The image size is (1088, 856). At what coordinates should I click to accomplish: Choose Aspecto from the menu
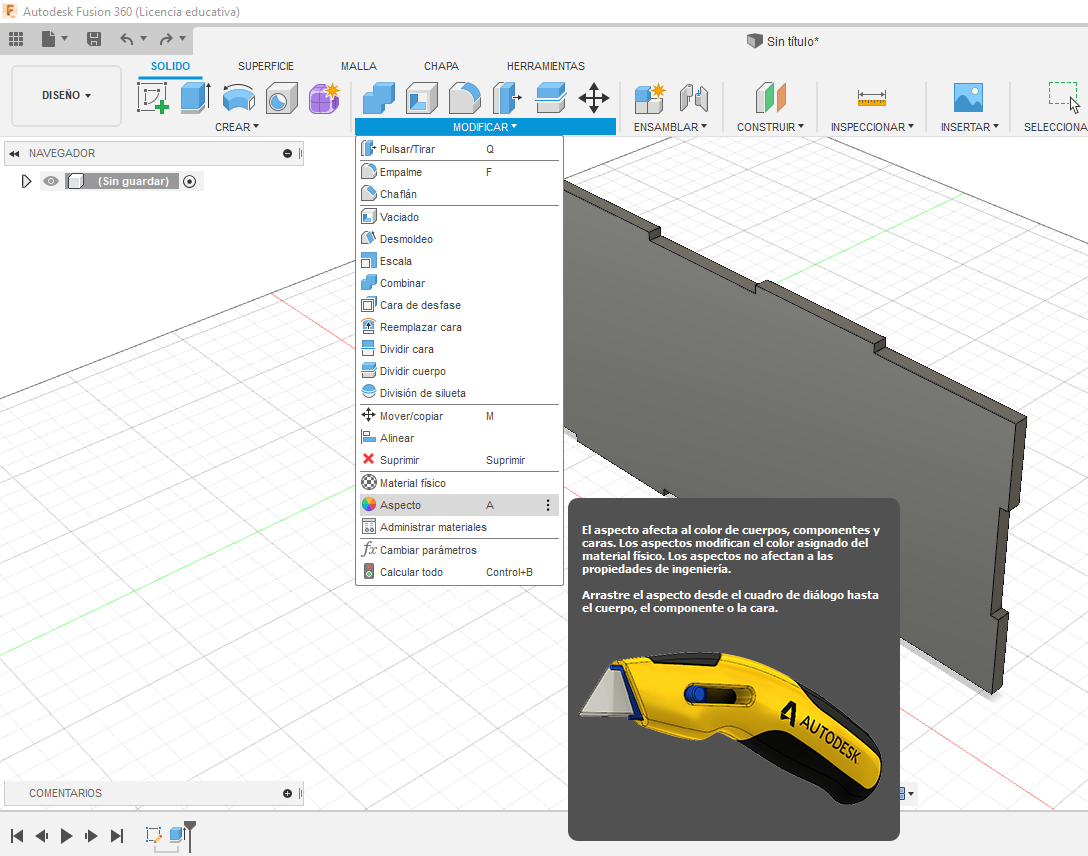pos(459,505)
